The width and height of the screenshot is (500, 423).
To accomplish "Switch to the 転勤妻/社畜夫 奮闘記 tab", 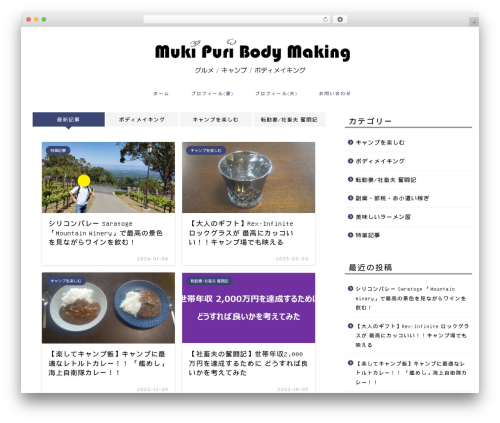I will (x=289, y=119).
